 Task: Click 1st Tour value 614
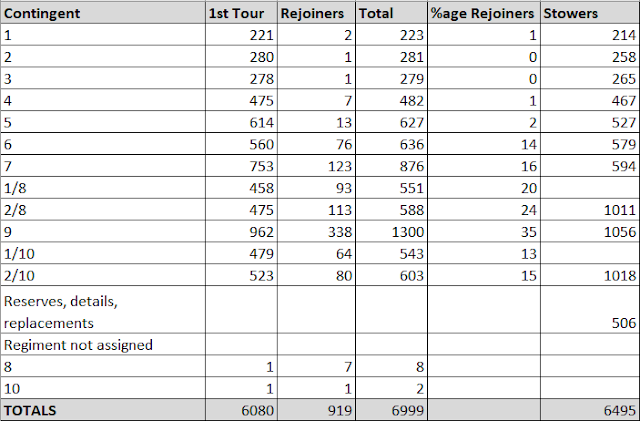262,123
